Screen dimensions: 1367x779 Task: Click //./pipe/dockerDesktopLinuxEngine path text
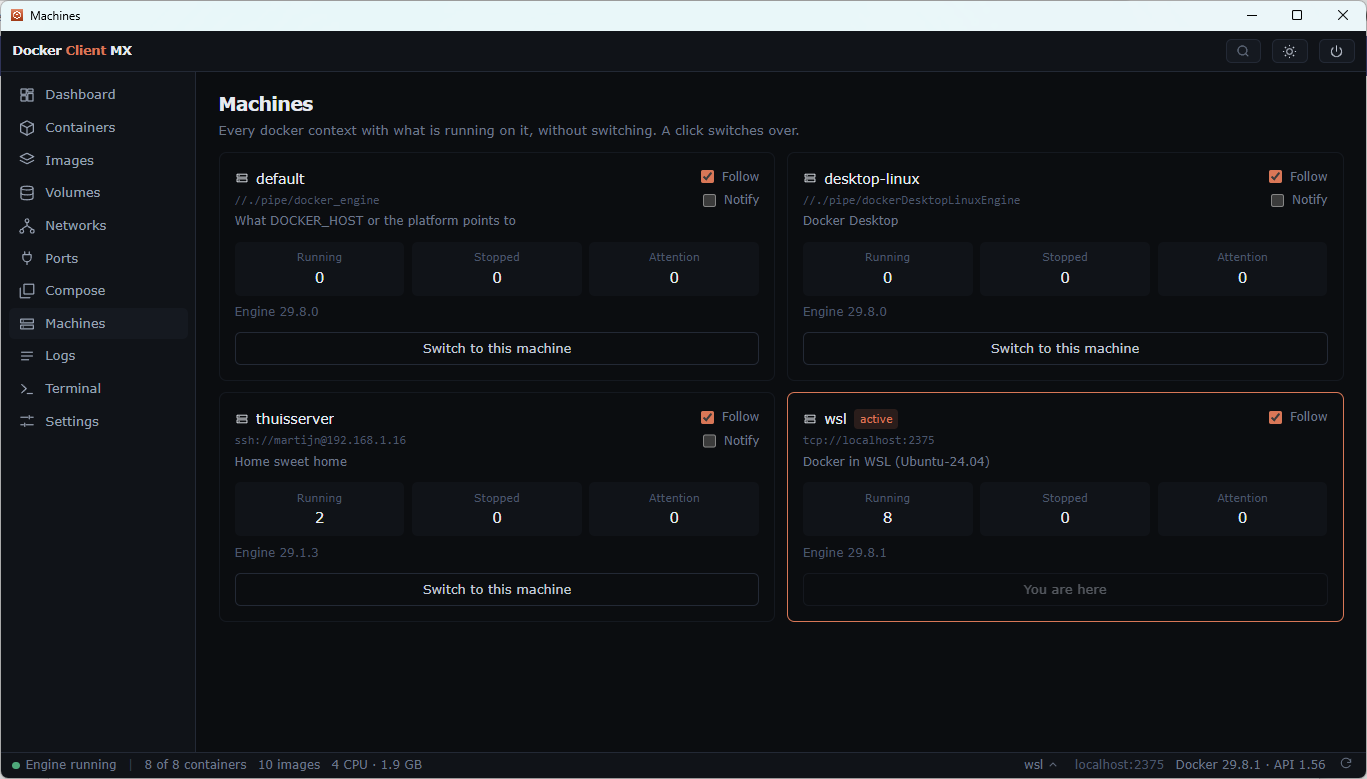coord(912,201)
